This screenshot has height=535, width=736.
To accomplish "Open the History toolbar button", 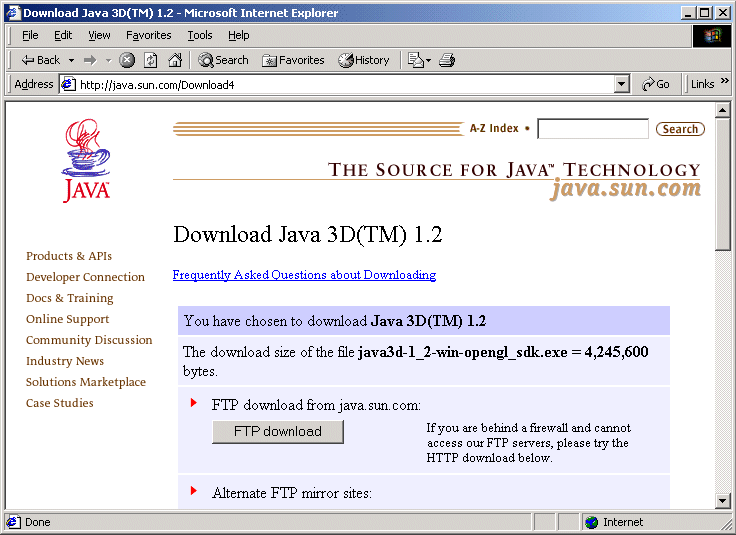I will pos(364,60).
